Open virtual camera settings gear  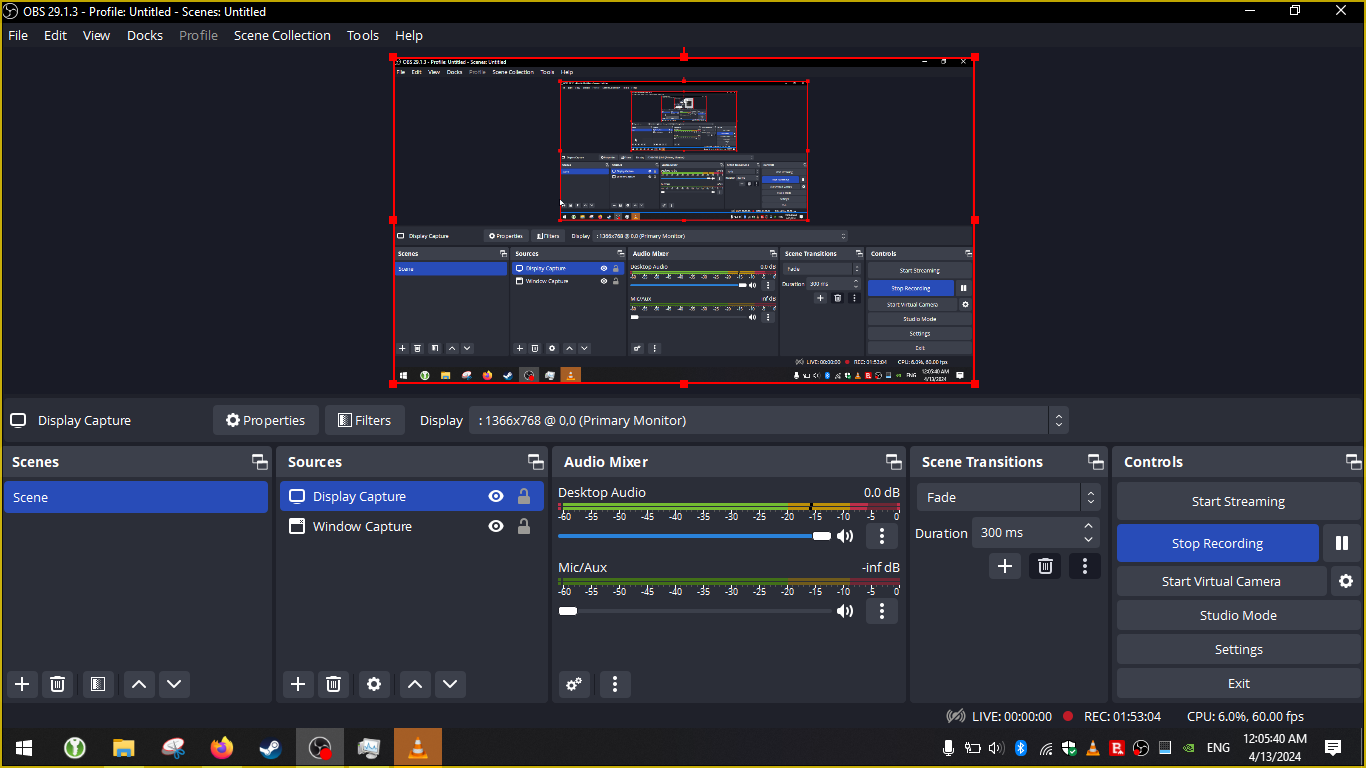pyautogui.click(x=1346, y=581)
